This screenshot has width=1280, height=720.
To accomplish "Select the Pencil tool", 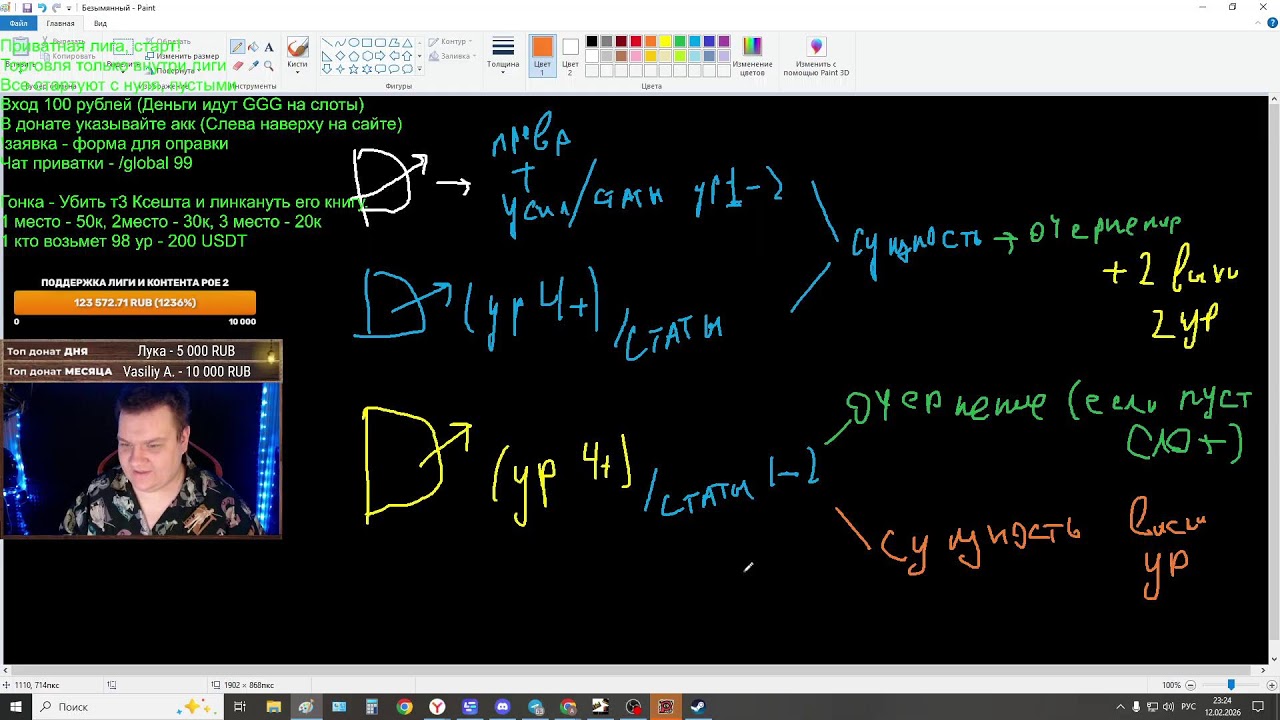I will click(237, 47).
